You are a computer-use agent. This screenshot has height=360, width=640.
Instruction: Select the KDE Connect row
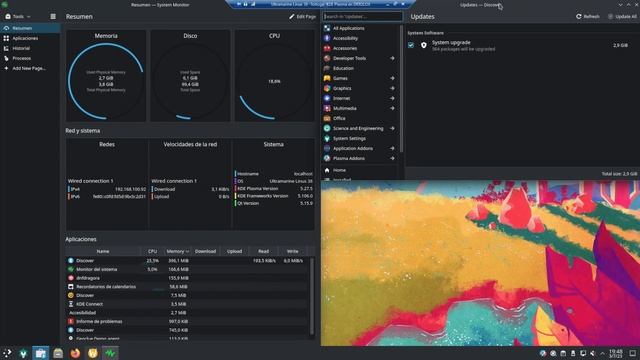click(x=187, y=304)
